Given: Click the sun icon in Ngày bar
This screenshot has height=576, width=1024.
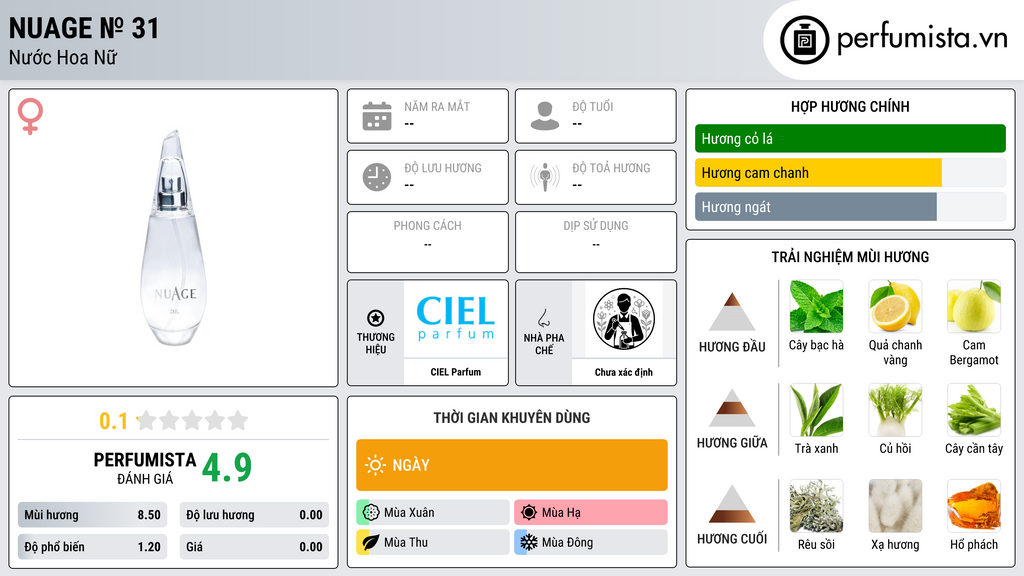Looking at the screenshot, I should pos(375,465).
